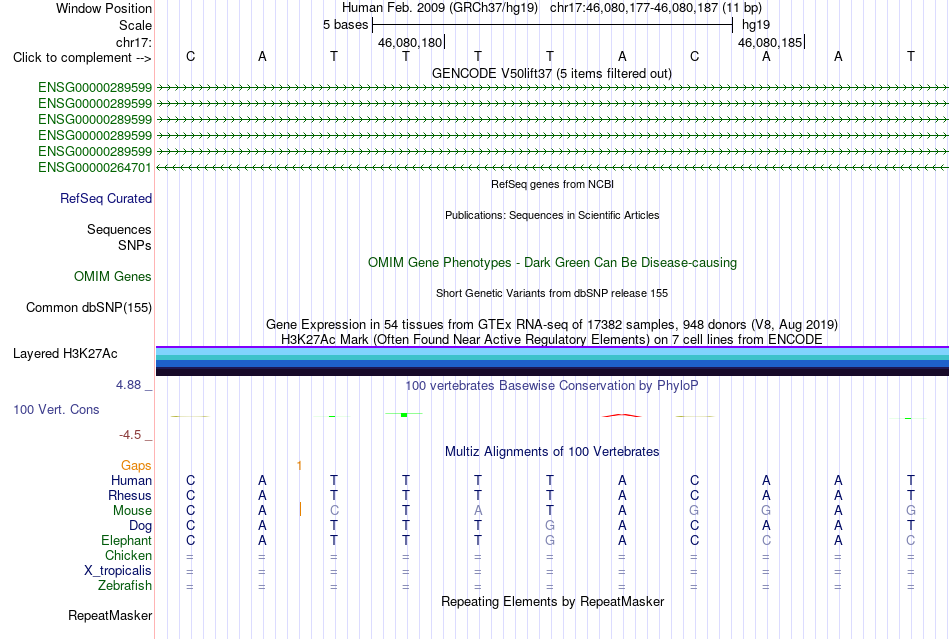
Task: Click the red negative PhyloP conservation bar
Action: [622, 416]
